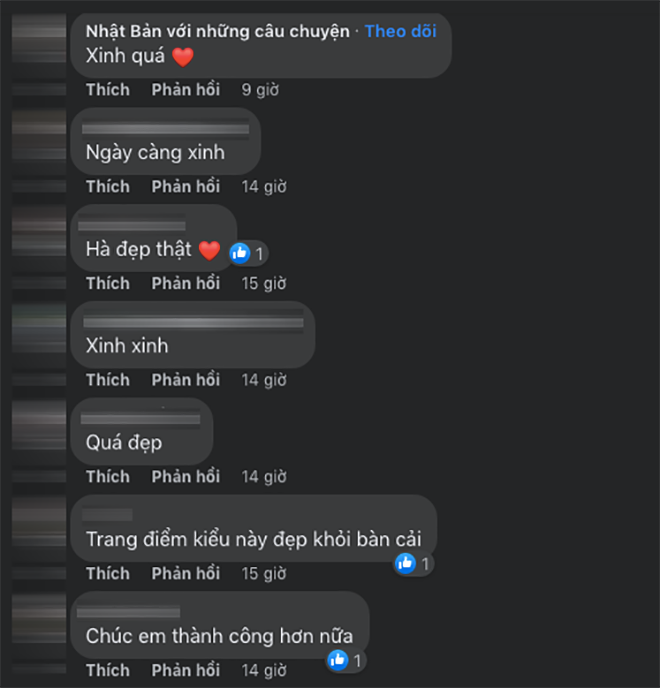Image resolution: width=660 pixels, height=688 pixels.
Task: Open 'Nhật Bản với những câu chuyện' profile name
Action: 218,32
